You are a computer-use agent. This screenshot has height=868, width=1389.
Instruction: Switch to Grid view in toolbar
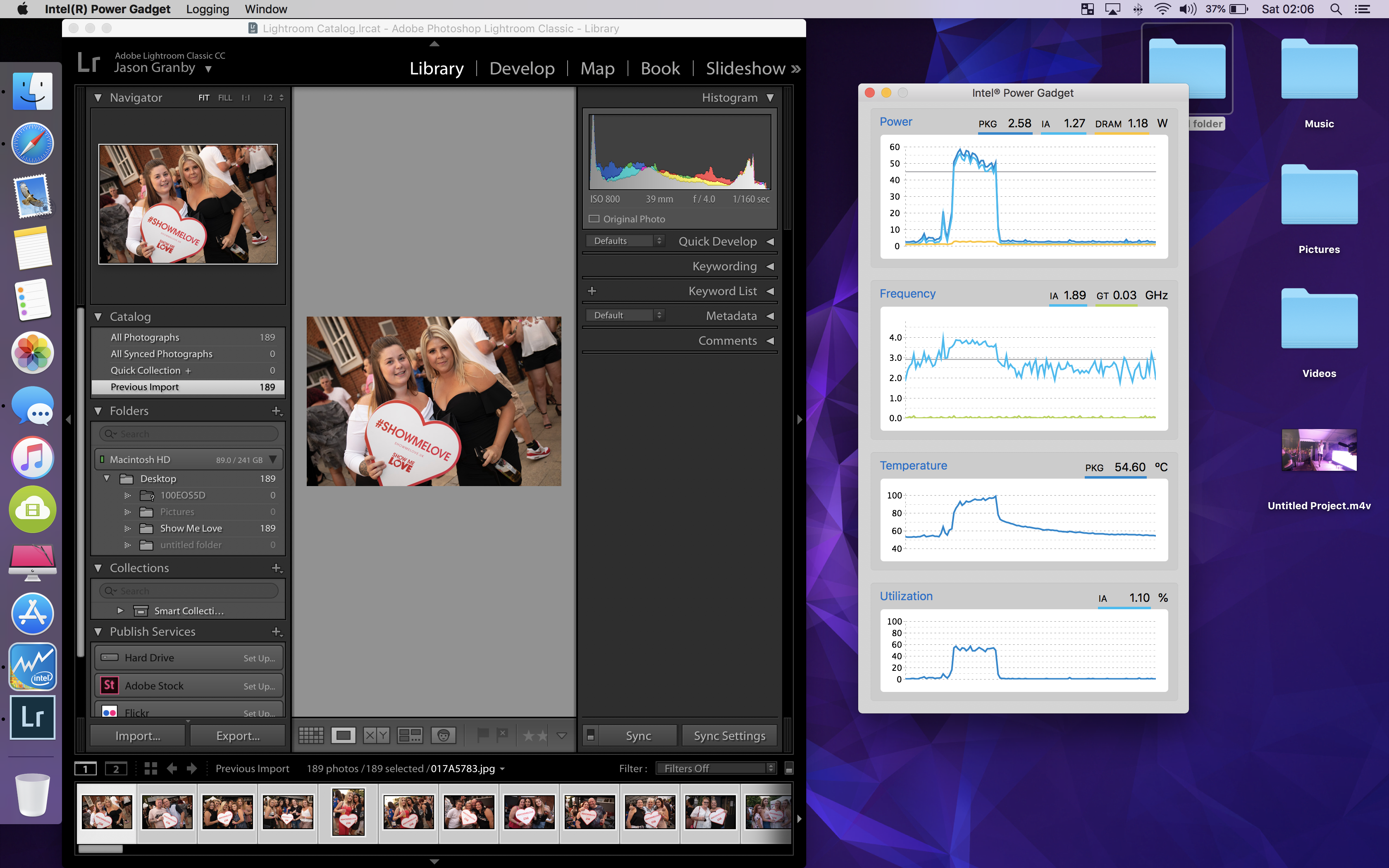(x=311, y=735)
